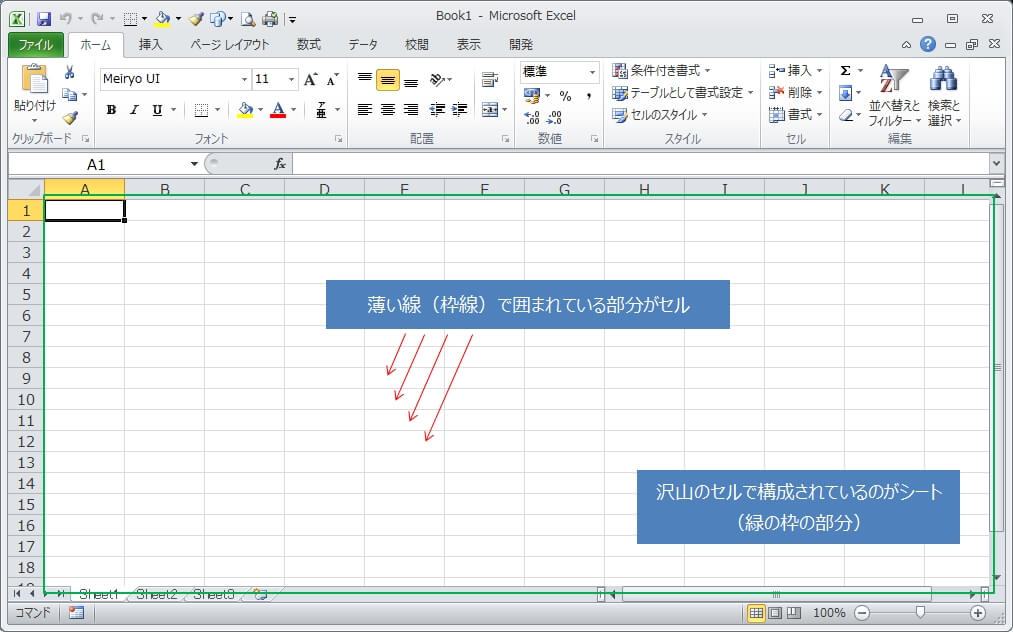Open the 並べ替えとフィルター sort and filter dropdown
The height and width of the screenshot is (632, 1013).
(x=894, y=96)
